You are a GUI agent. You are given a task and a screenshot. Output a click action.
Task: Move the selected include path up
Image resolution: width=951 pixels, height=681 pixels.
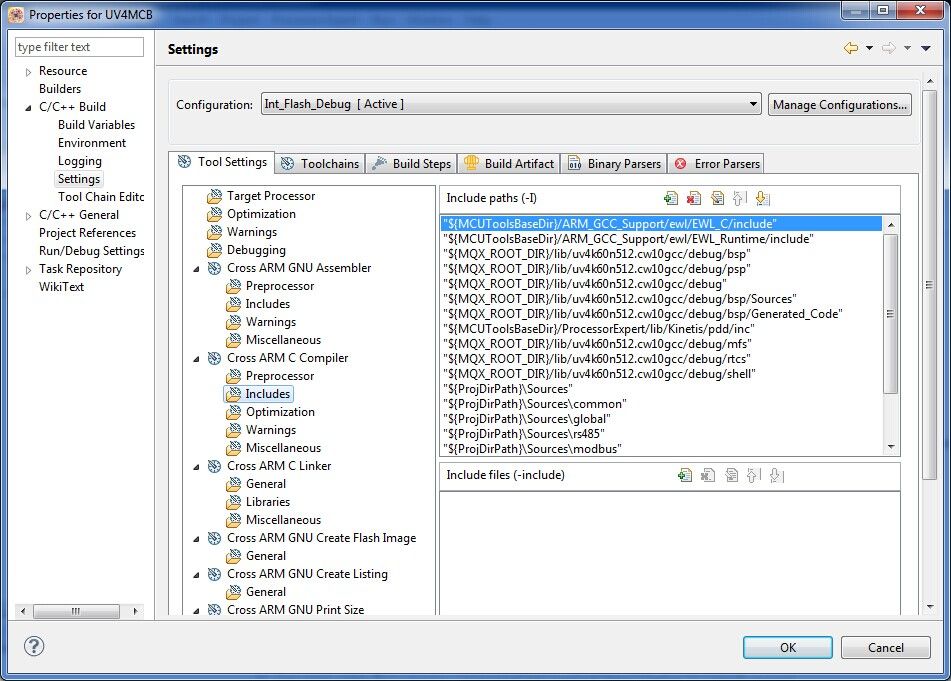click(x=739, y=198)
